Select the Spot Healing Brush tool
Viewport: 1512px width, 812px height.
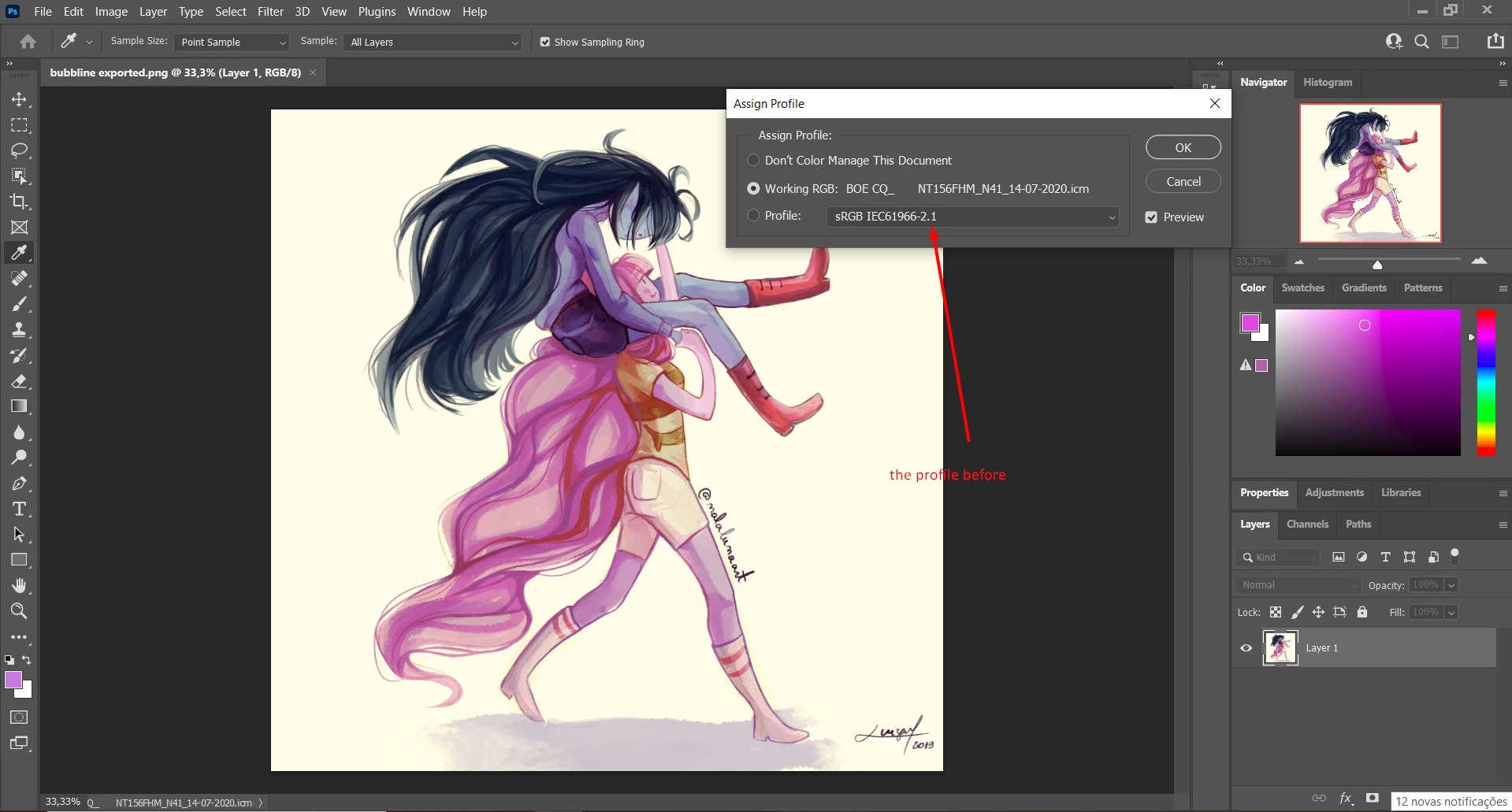tap(20, 278)
